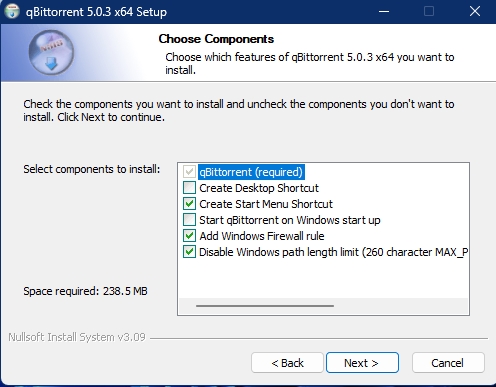The width and height of the screenshot is (496, 387).
Task: Uncheck Disable Windows path length limit checkbox
Action: [189, 252]
